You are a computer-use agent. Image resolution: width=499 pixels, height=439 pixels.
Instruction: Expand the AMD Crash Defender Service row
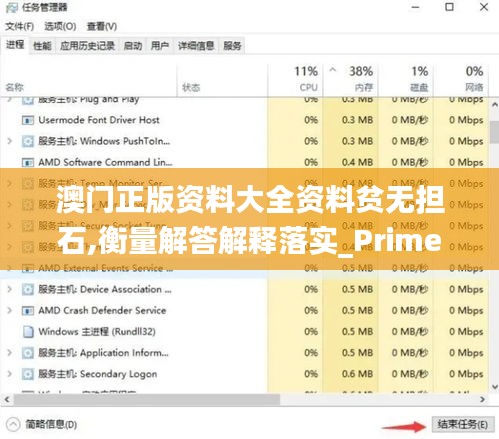(x=10, y=311)
